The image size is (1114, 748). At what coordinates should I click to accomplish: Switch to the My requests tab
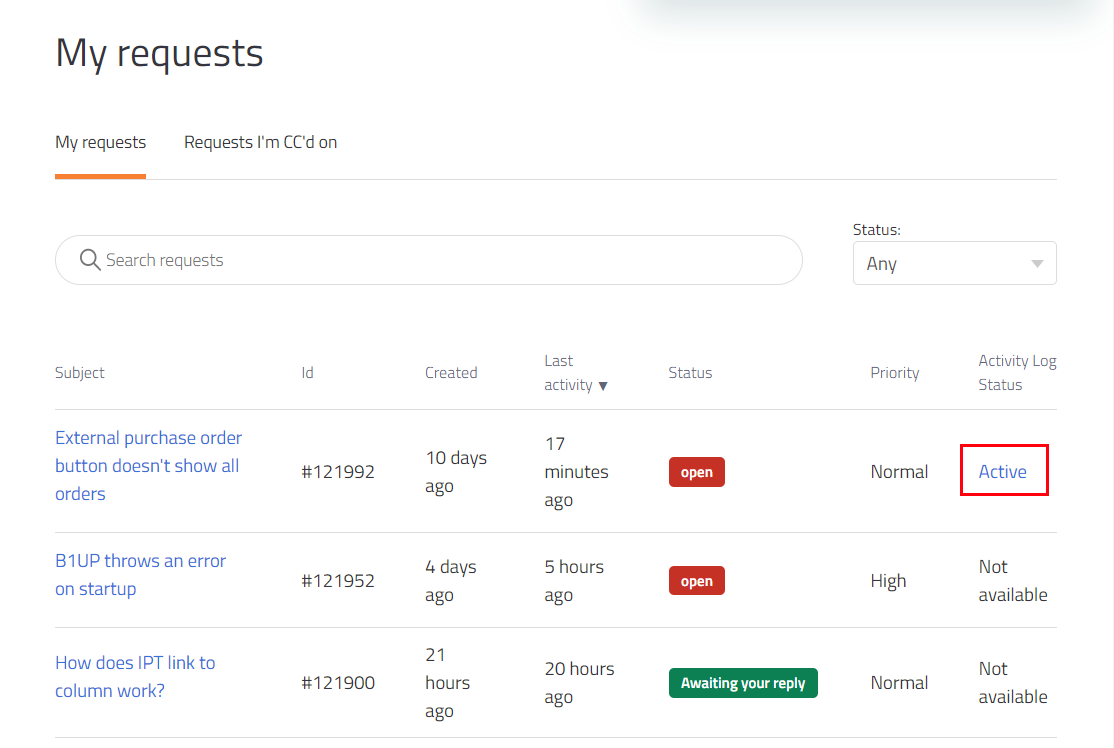tap(100, 142)
